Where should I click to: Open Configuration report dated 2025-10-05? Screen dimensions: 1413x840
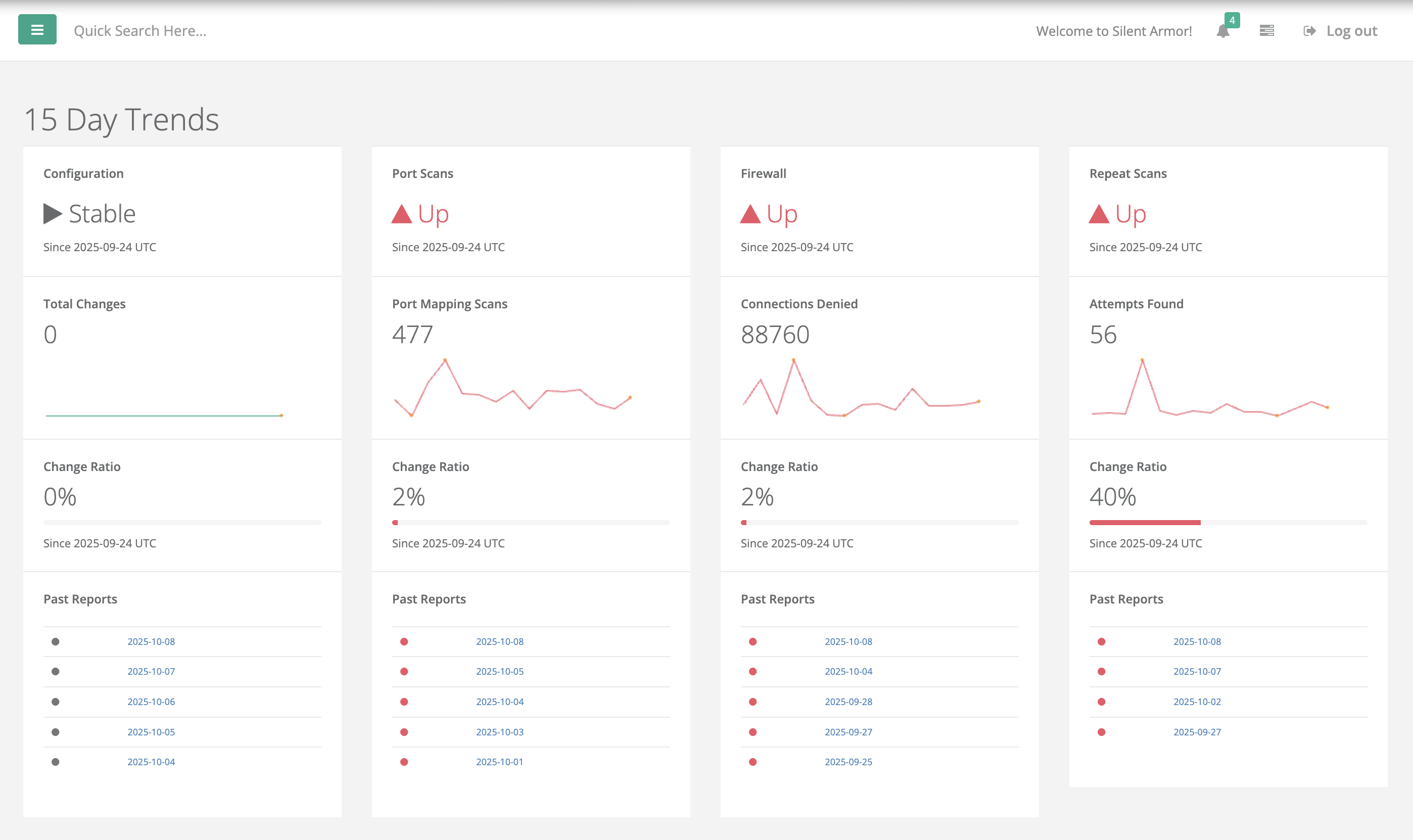tap(151, 732)
